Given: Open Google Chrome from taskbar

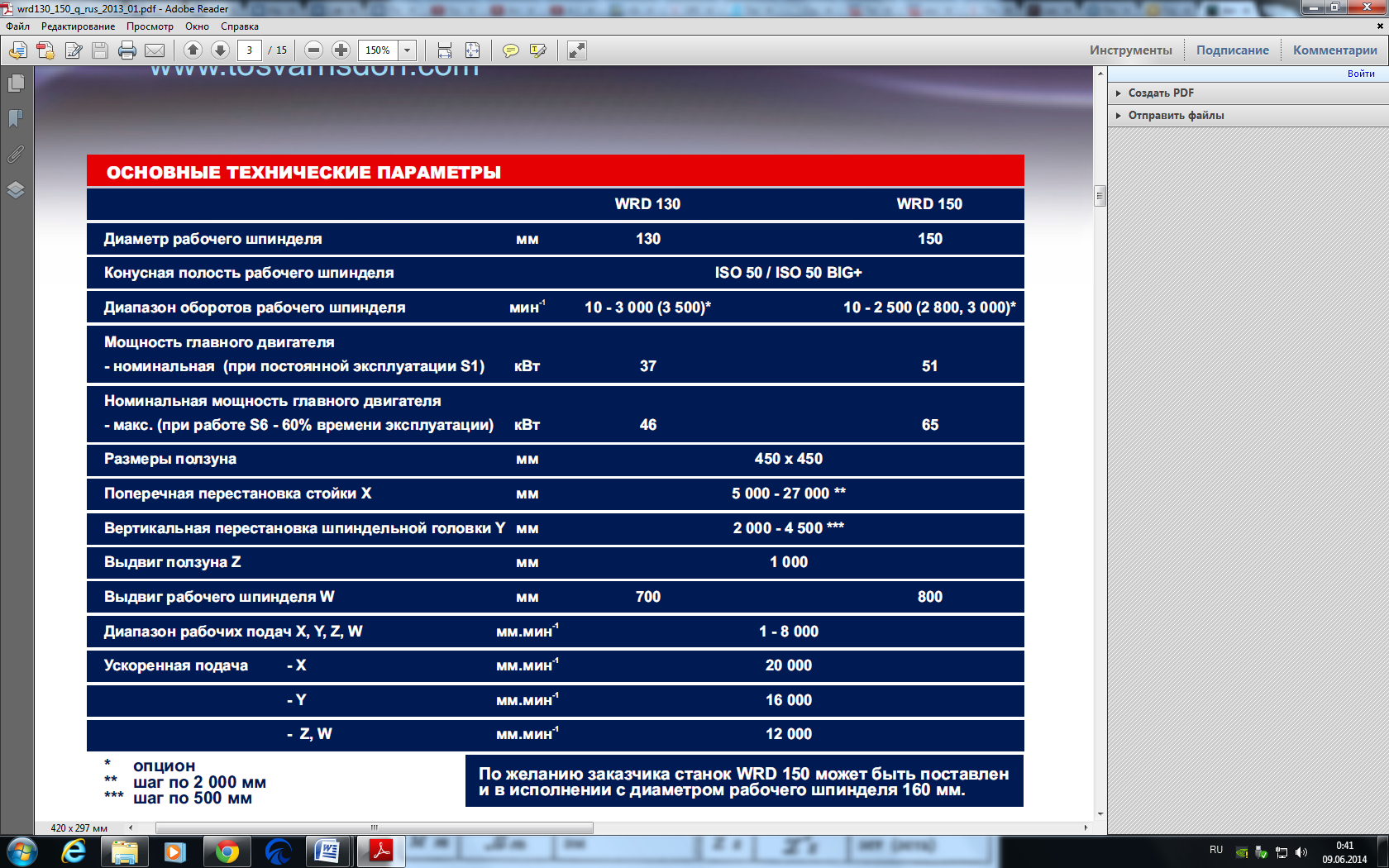Looking at the screenshot, I should (x=227, y=851).
